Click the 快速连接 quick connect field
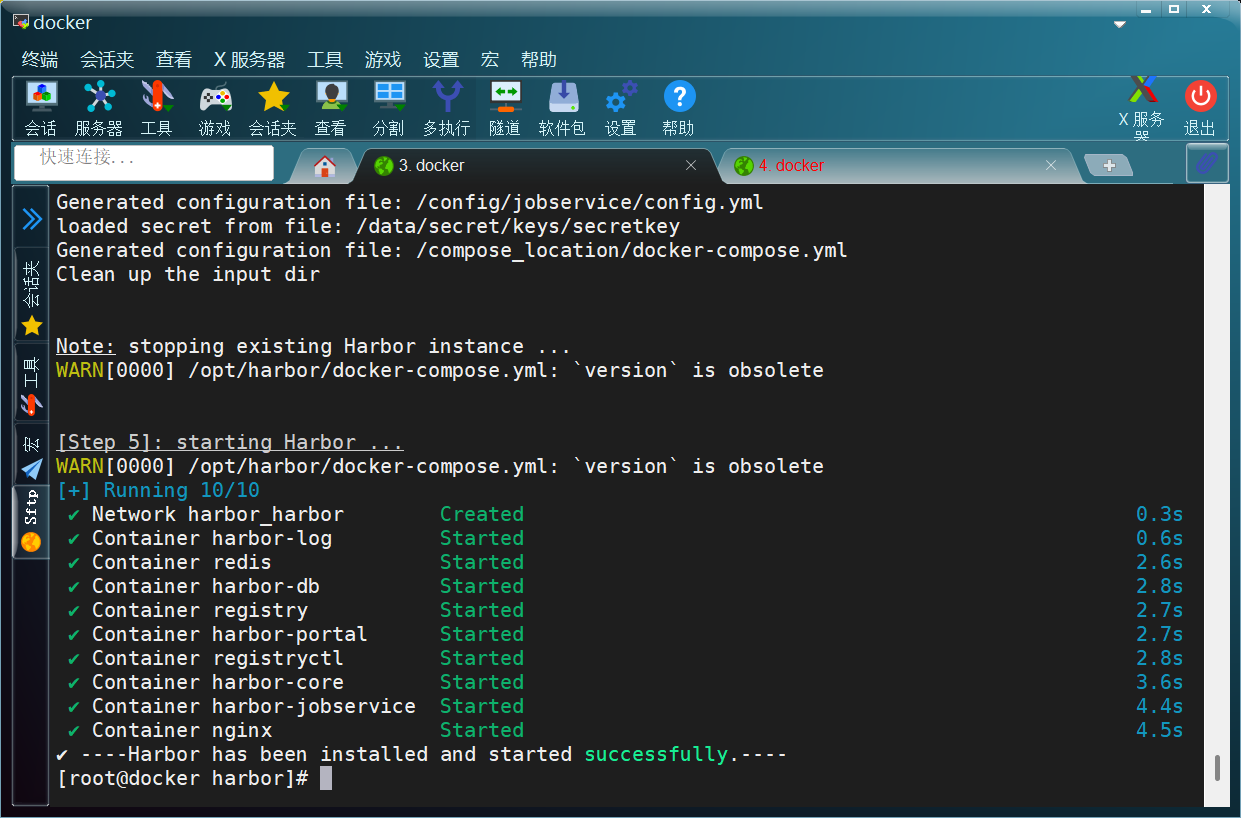1241x818 pixels. [x=144, y=162]
